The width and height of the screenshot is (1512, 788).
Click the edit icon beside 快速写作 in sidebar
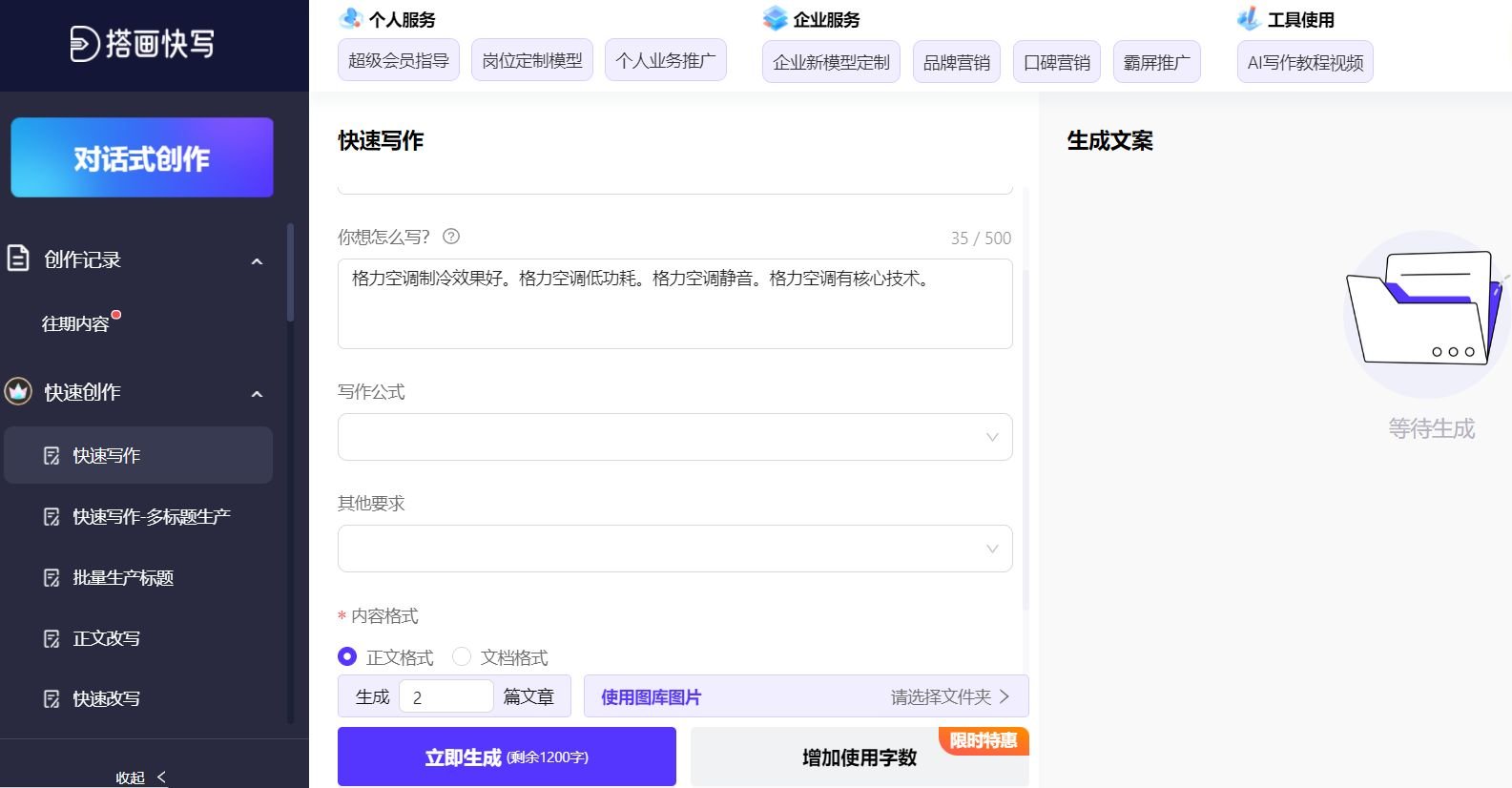pos(52,456)
